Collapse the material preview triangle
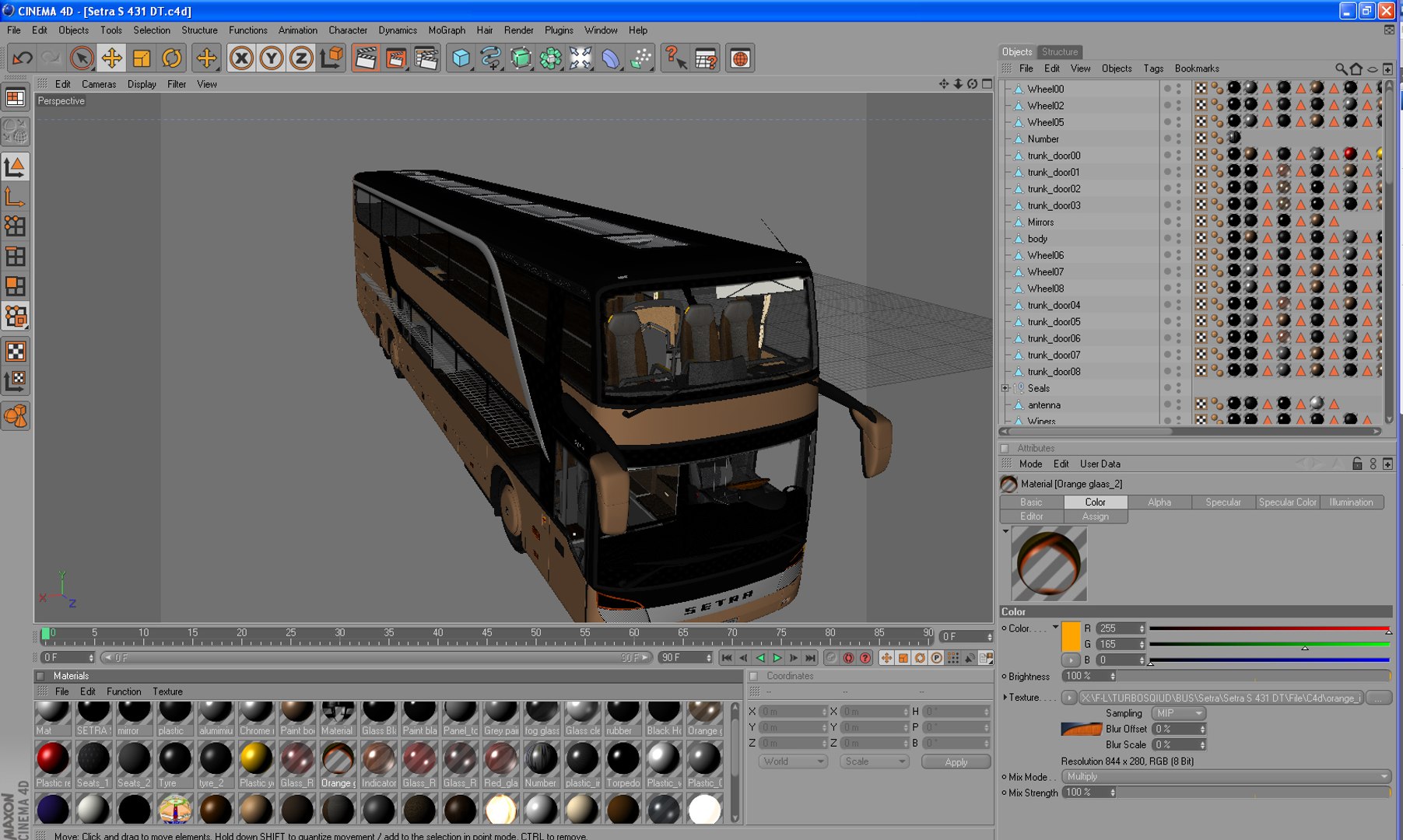1403x840 pixels. [1005, 531]
